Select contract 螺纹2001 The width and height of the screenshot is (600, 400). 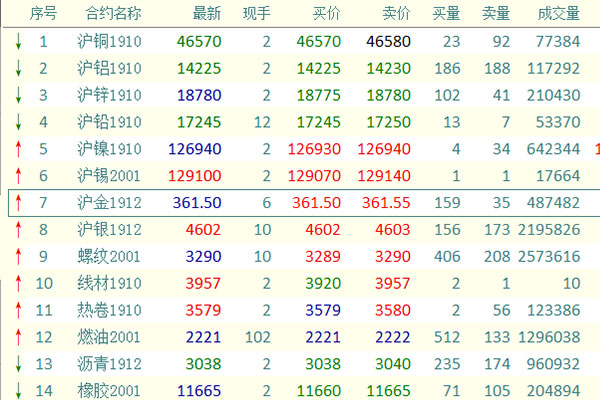coord(109,256)
